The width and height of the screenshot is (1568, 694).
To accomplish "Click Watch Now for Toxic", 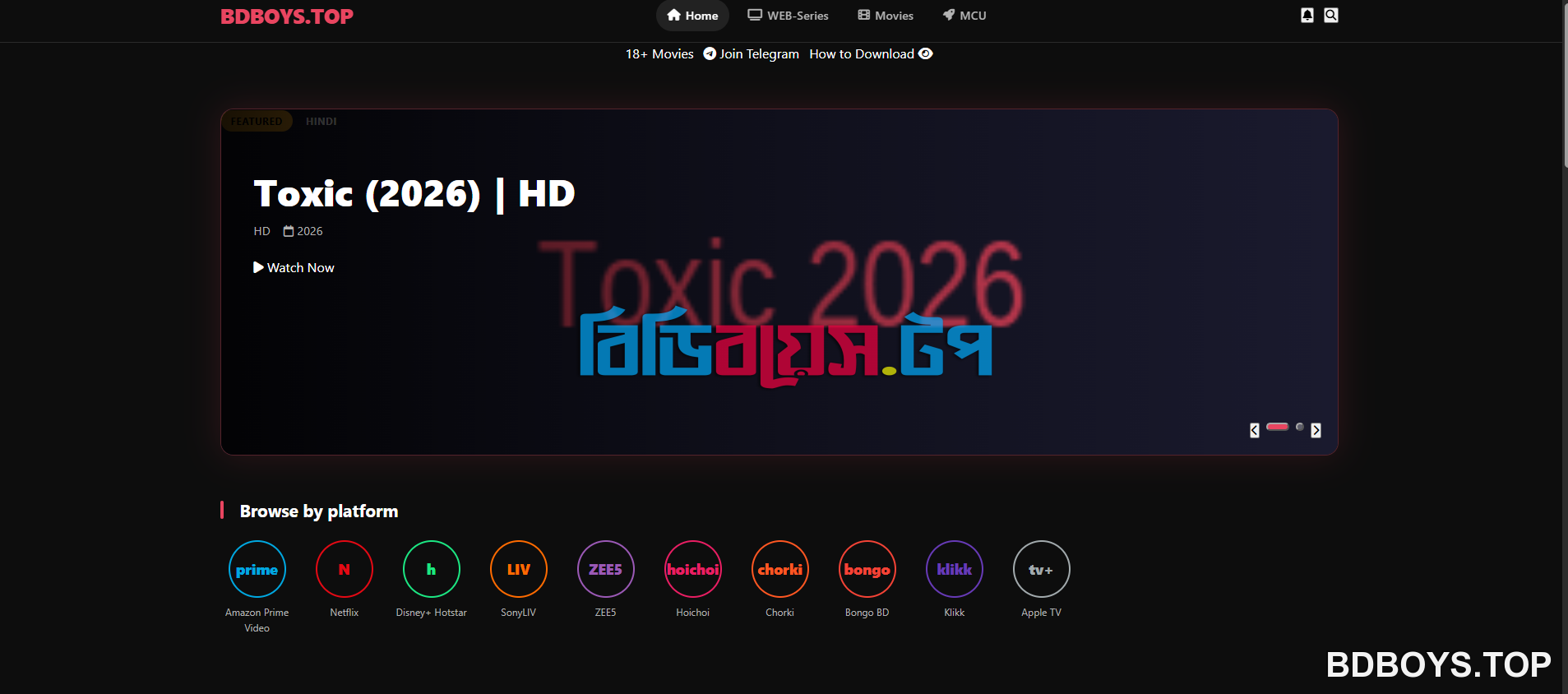I will click(x=294, y=268).
